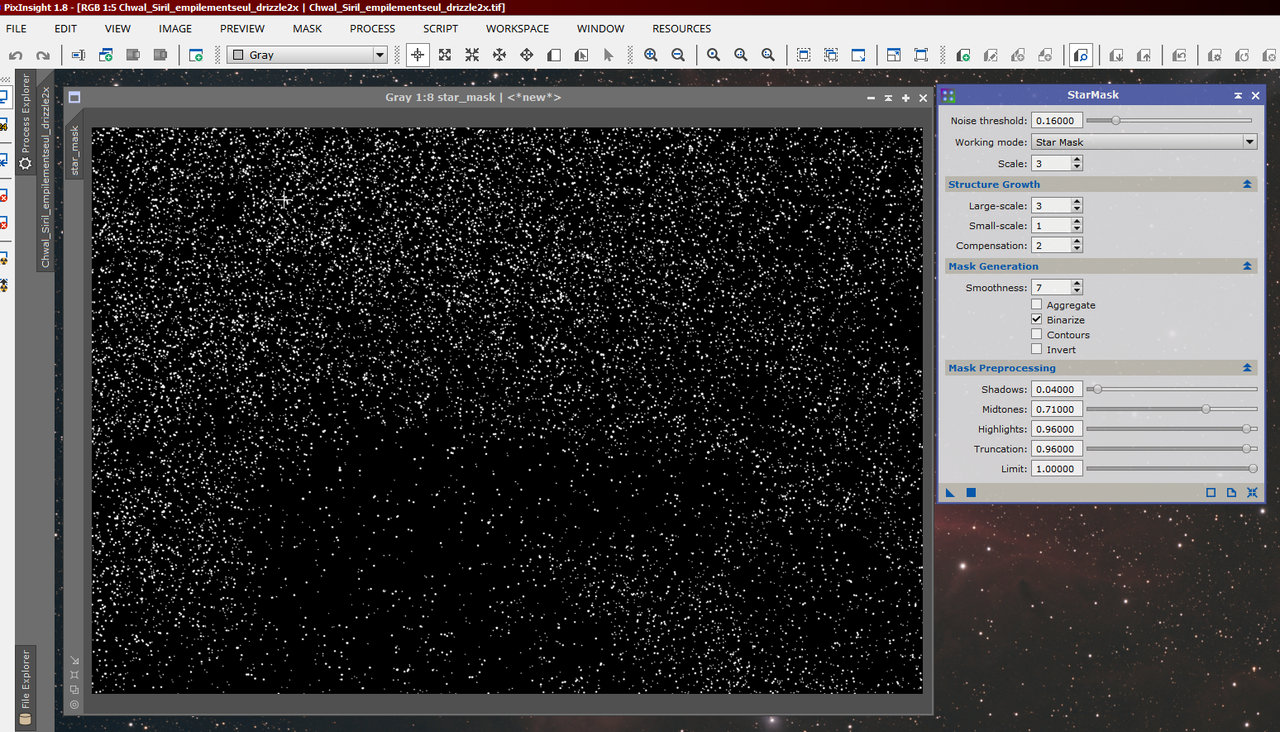Increase the Scale spinner value
Viewport: 1280px width, 732px height.
pos(1077,160)
